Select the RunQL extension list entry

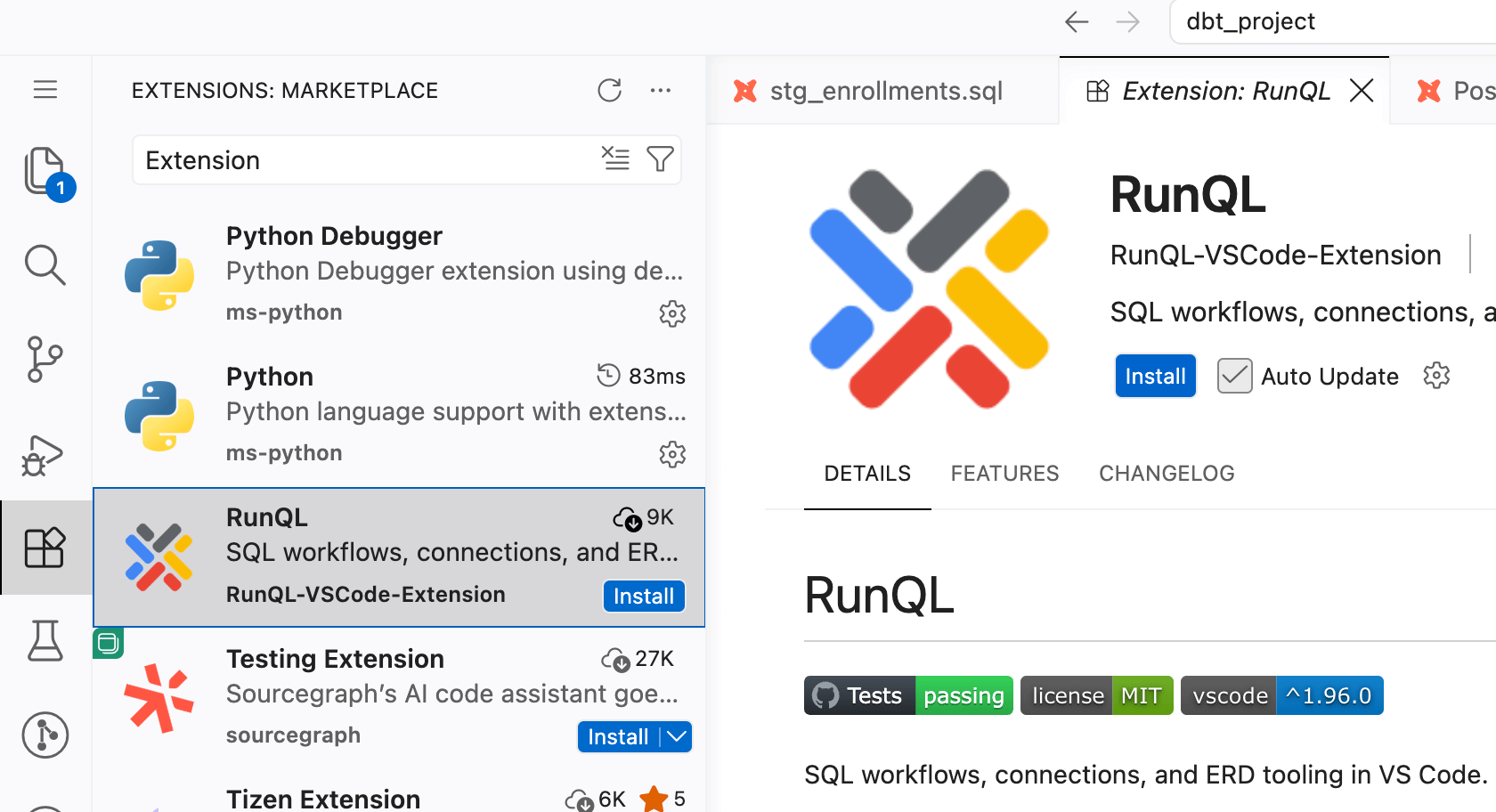[x=399, y=557]
